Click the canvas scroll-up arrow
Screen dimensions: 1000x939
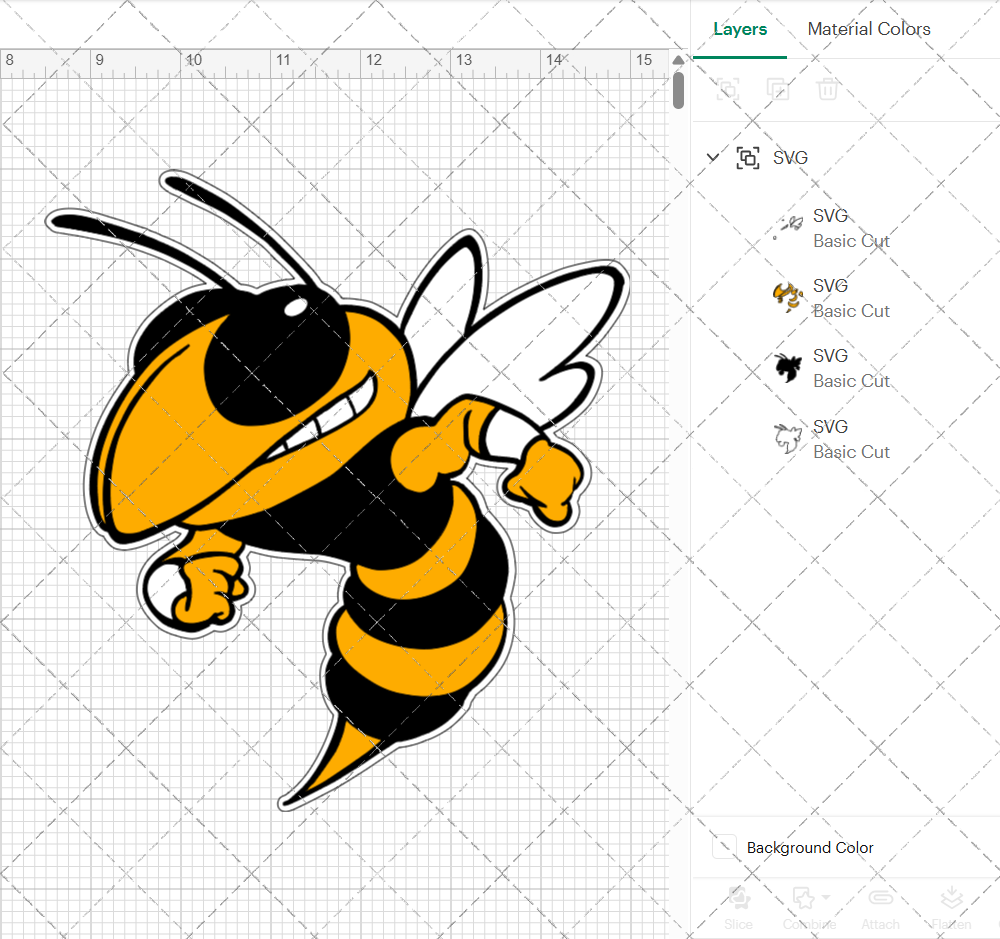[678, 60]
